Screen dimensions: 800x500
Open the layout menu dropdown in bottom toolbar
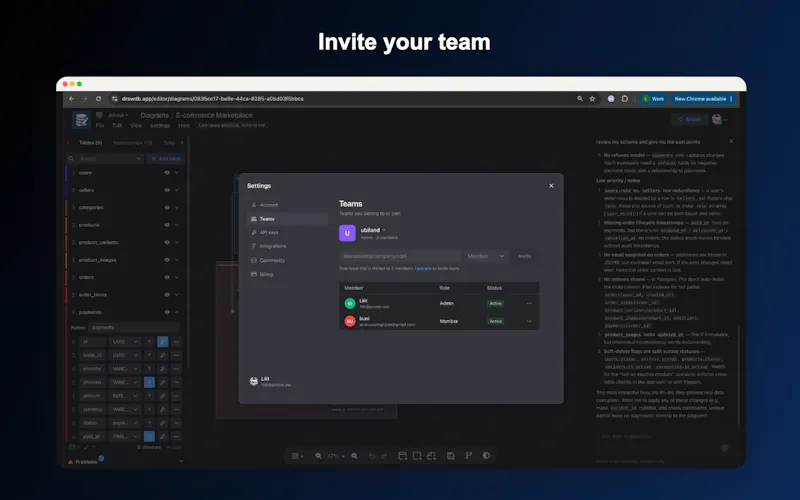(297, 456)
